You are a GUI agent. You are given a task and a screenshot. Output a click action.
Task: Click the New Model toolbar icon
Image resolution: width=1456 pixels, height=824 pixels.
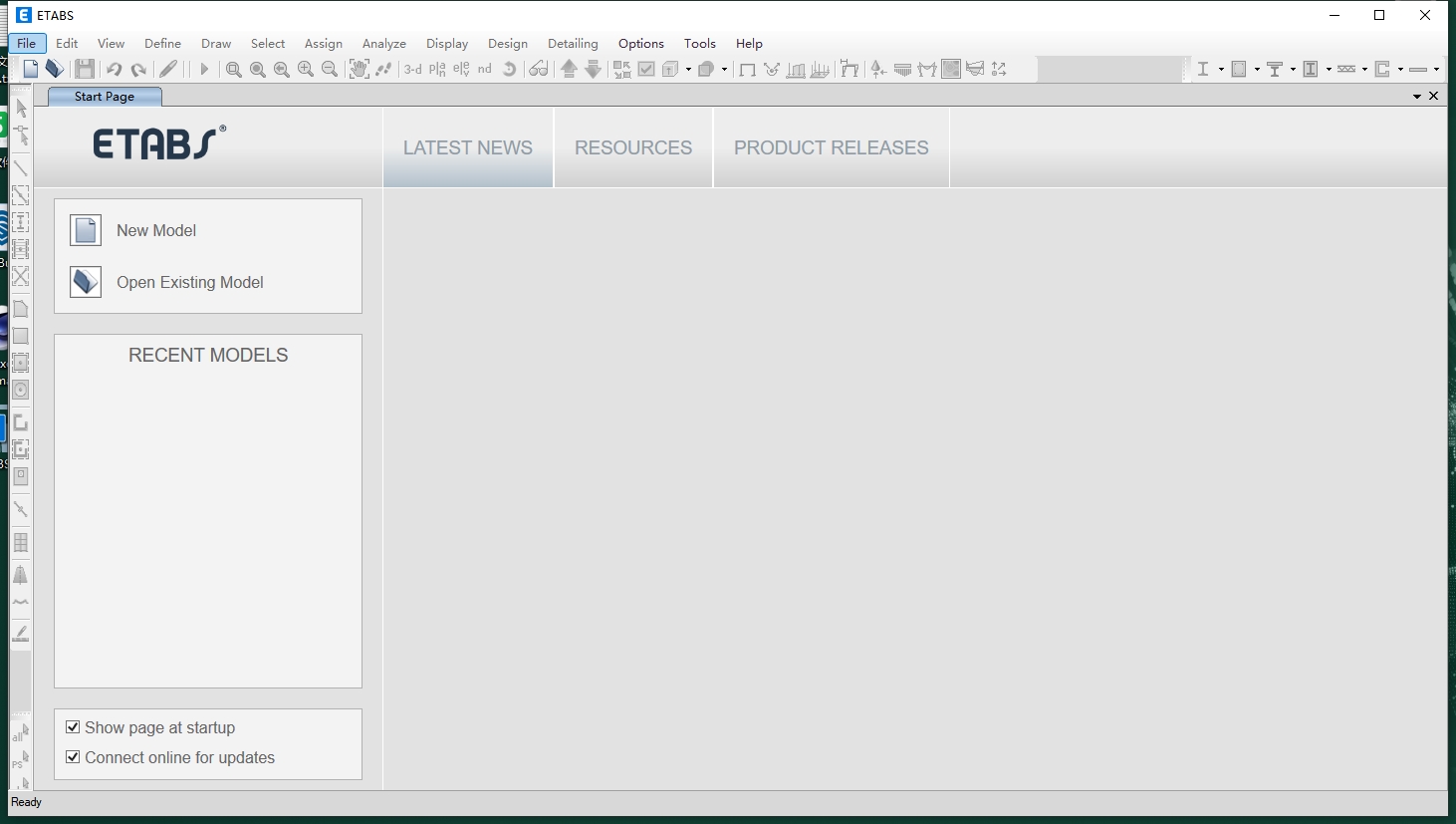31,69
